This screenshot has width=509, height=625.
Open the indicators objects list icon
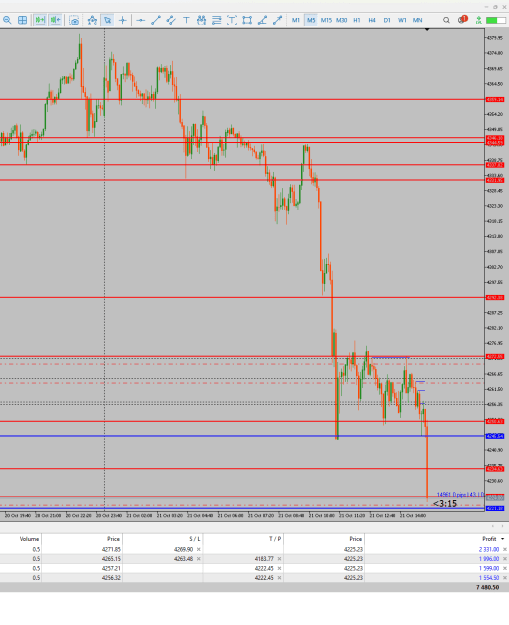click(x=92, y=20)
